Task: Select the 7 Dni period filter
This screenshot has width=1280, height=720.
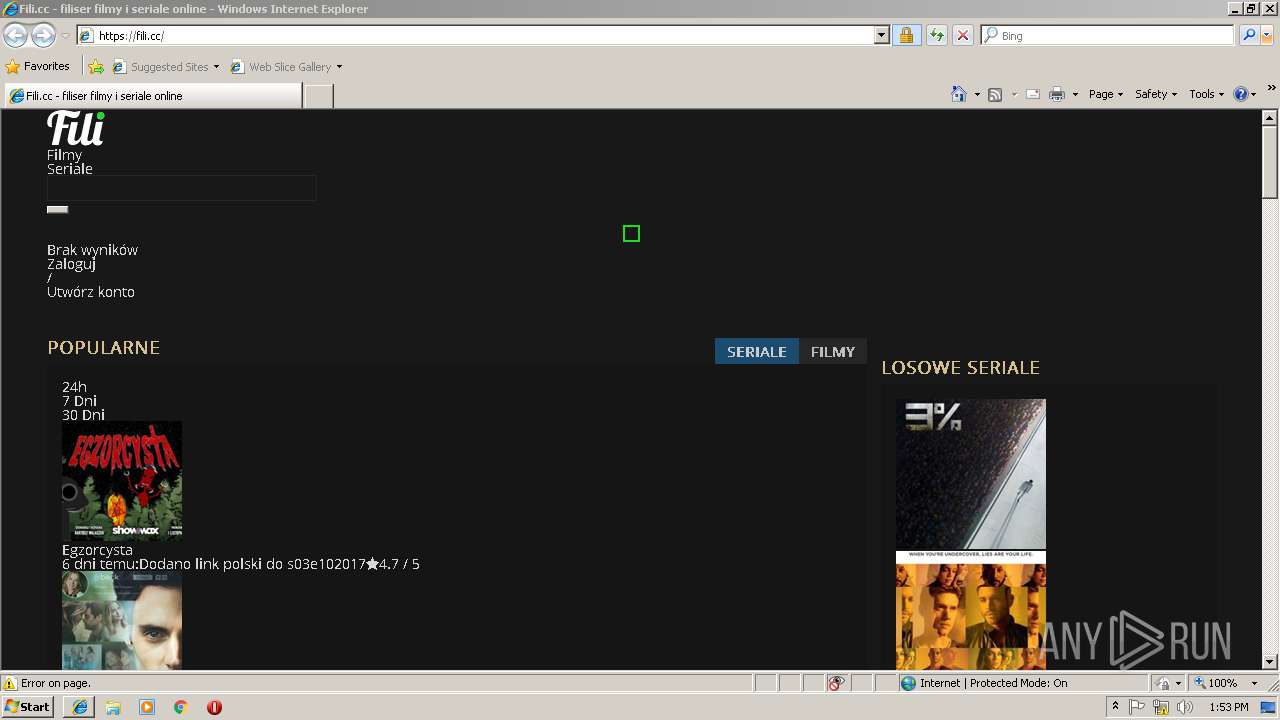Action: click(x=79, y=401)
